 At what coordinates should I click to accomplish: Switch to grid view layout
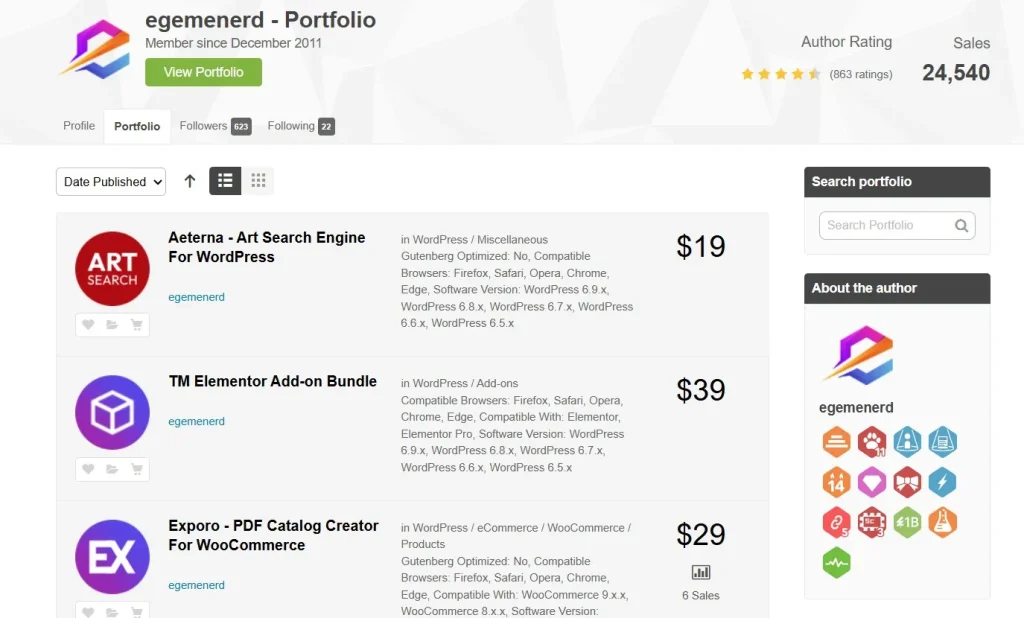coord(258,181)
